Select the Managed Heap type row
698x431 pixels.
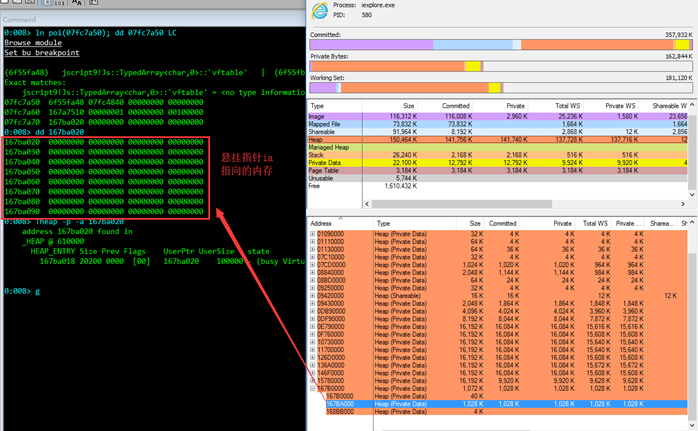[498, 147]
